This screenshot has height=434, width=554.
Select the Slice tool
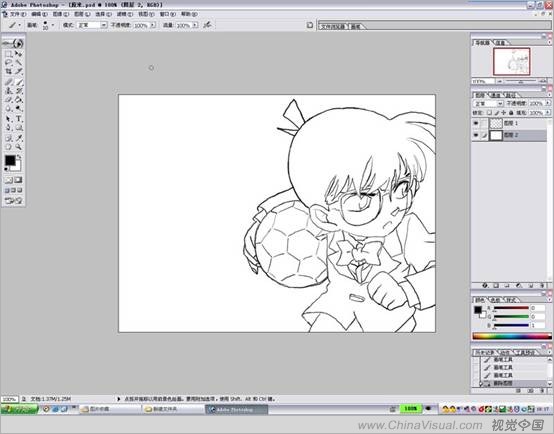pyautogui.click(x=18, y=71)
